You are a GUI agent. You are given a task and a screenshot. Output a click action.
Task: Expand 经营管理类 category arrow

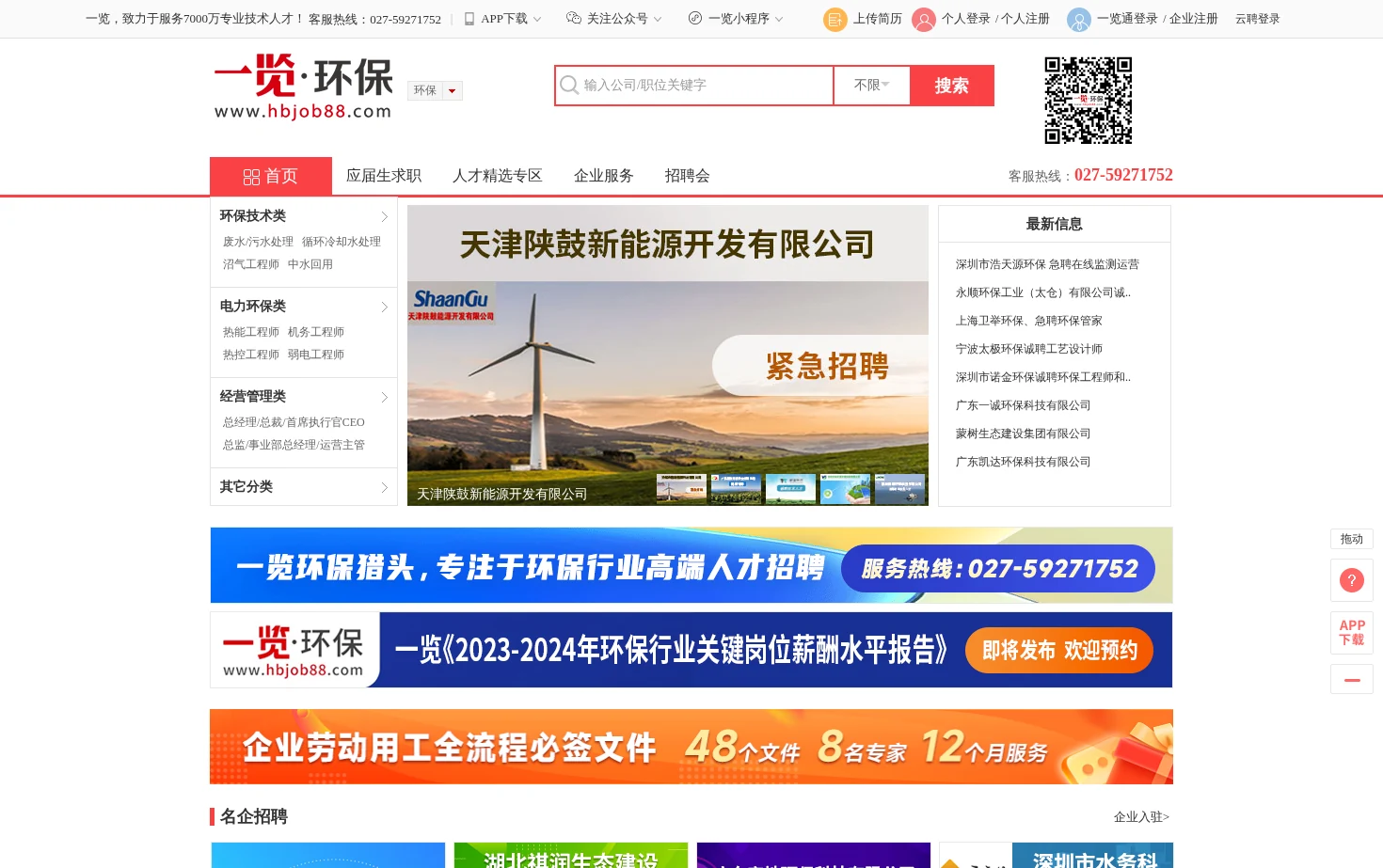tap(384, 397)
